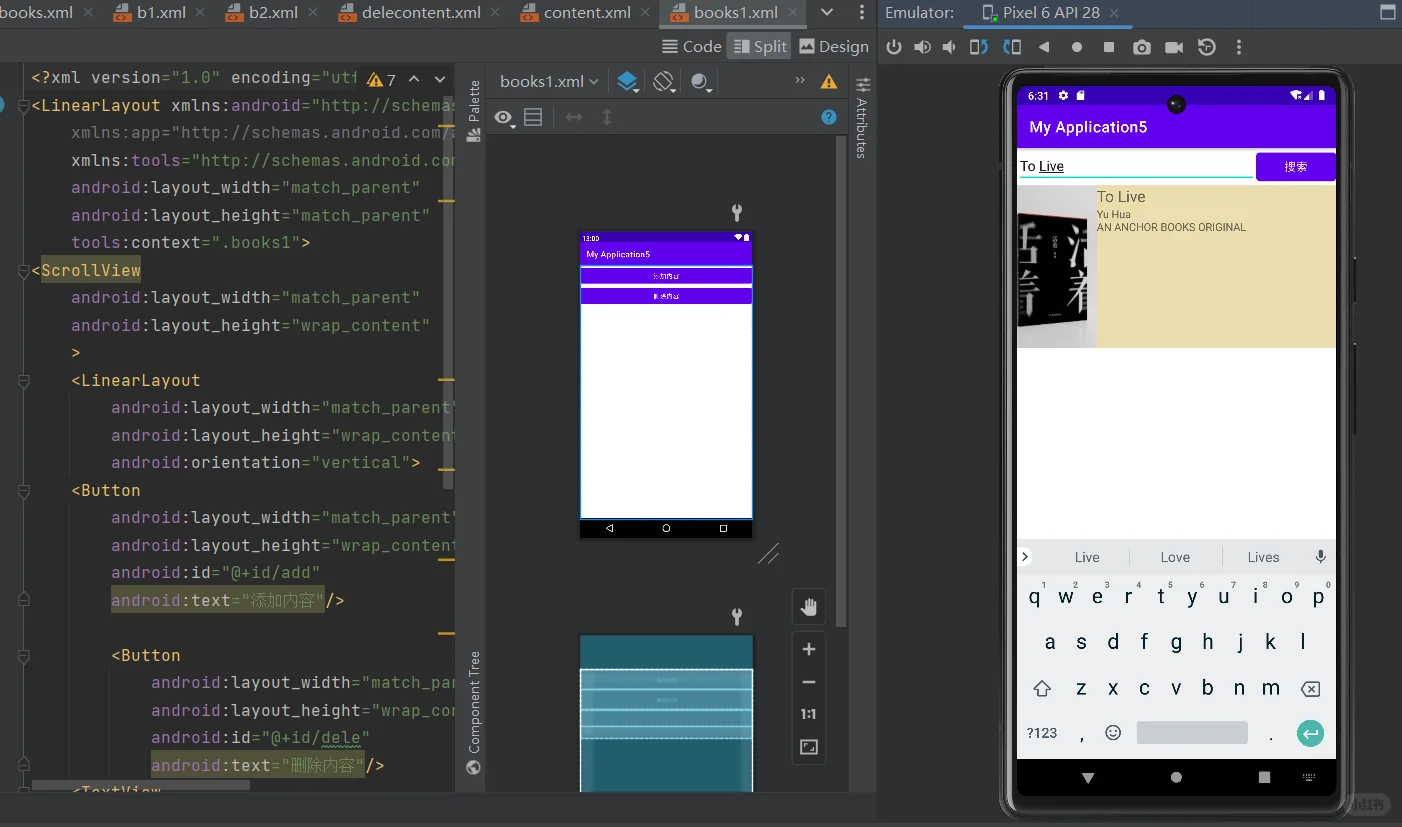Turn the emulator volume up
Viewport: 1402px width, 827px height.
point(921,46)
